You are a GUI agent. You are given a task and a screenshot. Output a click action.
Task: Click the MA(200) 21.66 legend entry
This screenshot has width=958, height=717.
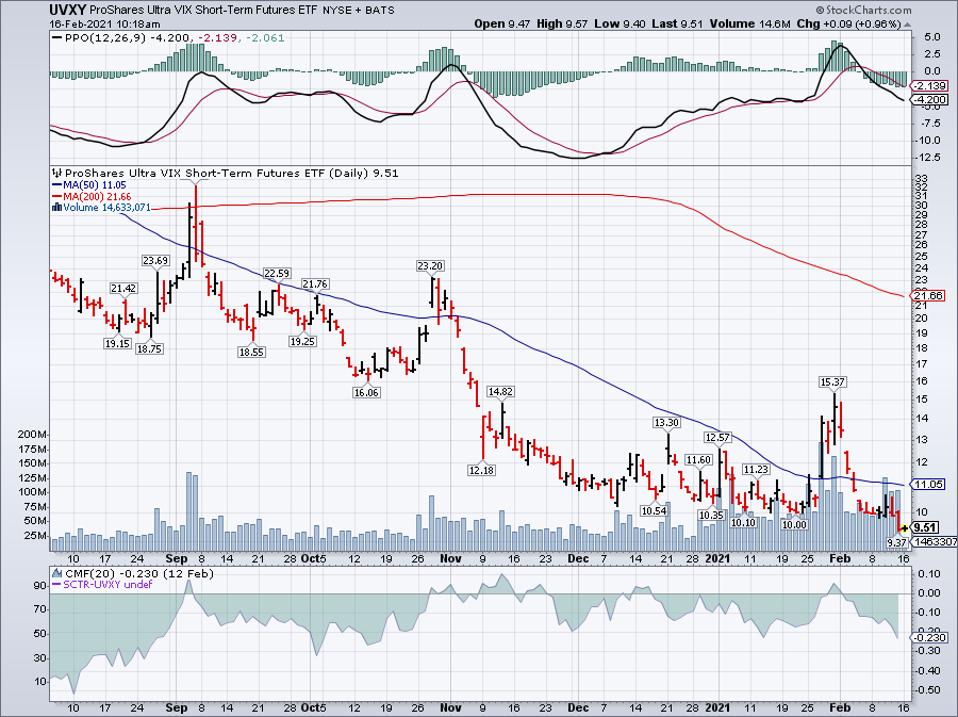click(92, 196)
